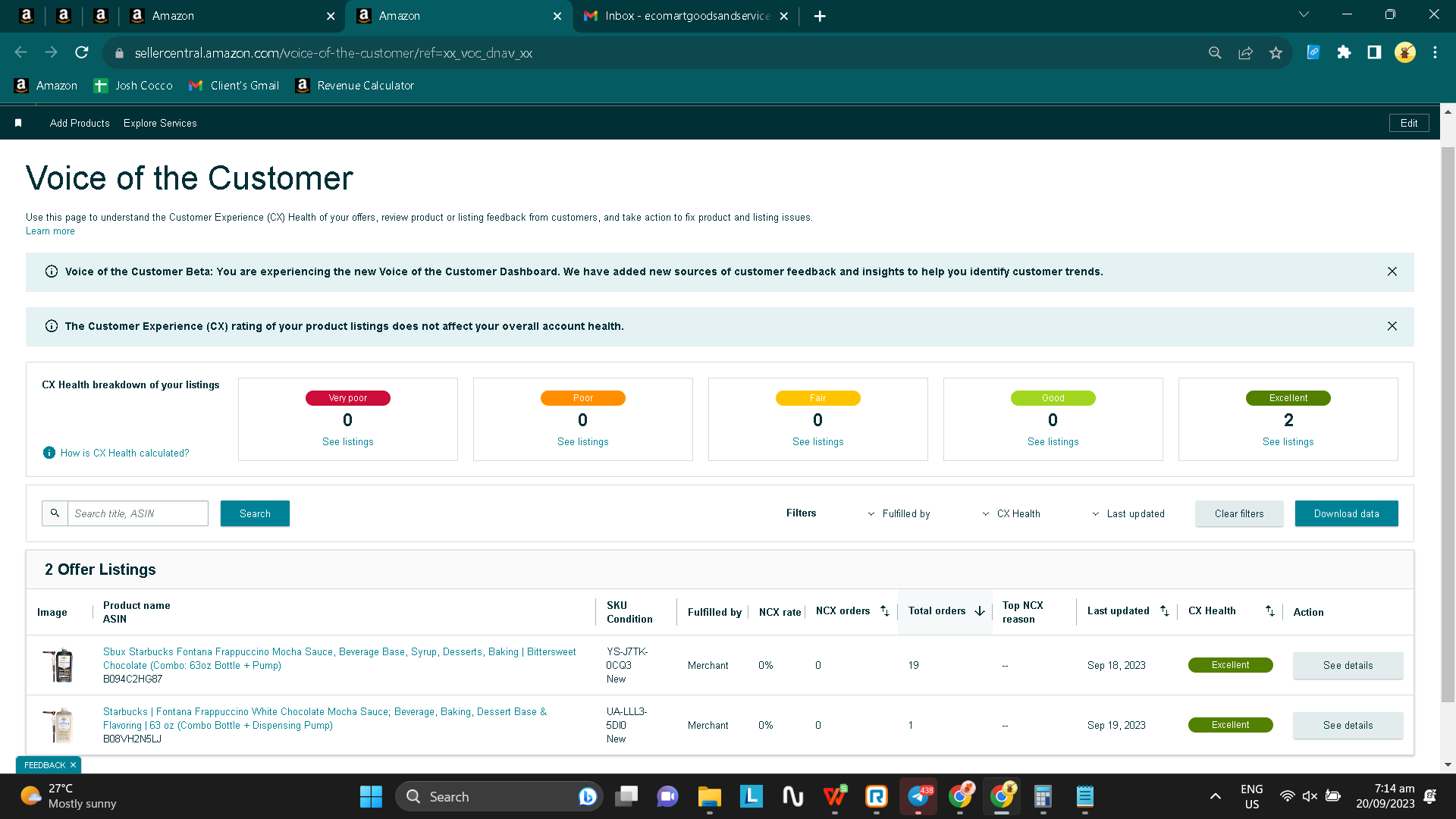Click the Search button for listings
This screenshot has height=819, width=1456.
coord(255,513)
